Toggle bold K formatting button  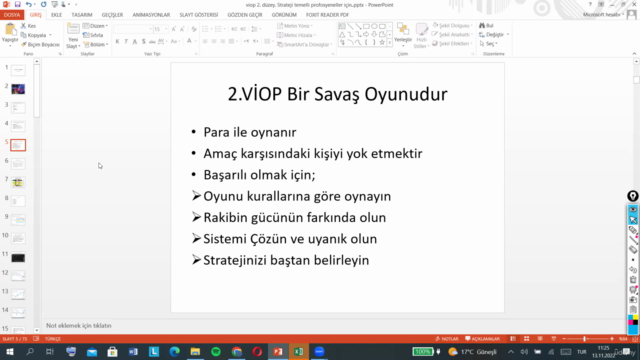point(117,42)
